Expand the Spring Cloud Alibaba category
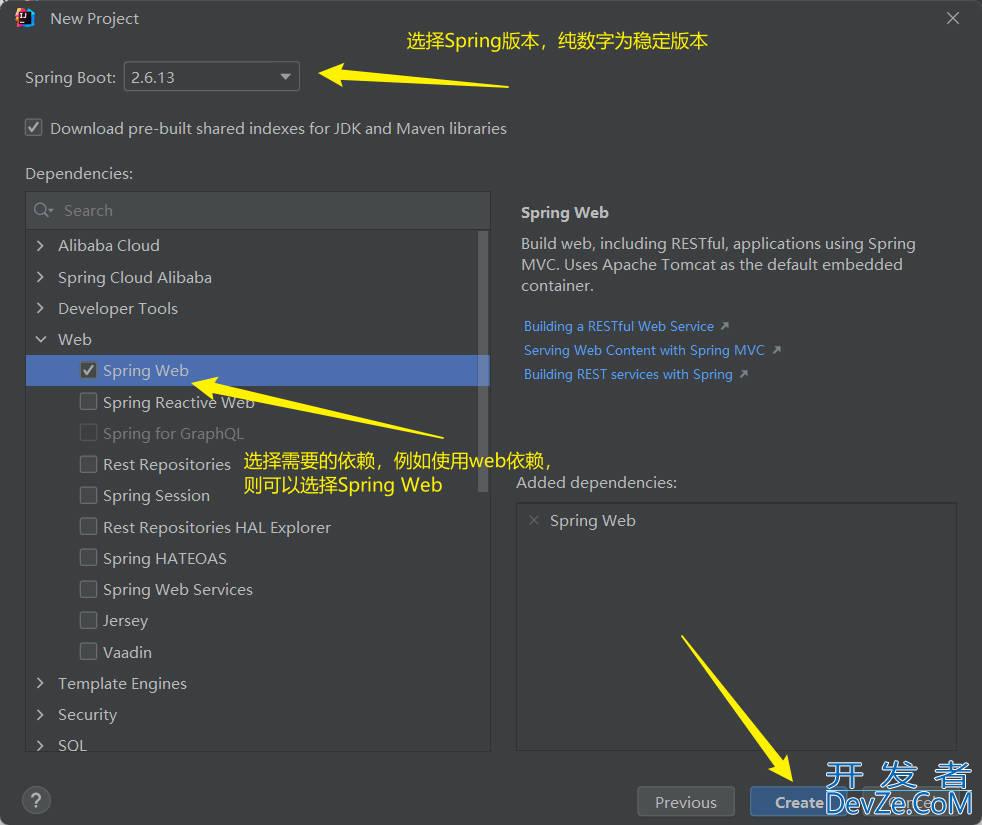Image resolution: width=982 pixels, height=825 pixels. [41, 276]
